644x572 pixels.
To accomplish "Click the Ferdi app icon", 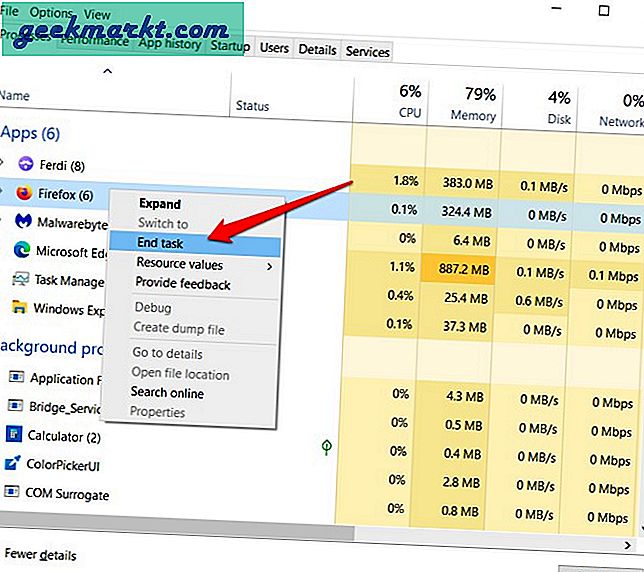I will [x=26, y=164].
